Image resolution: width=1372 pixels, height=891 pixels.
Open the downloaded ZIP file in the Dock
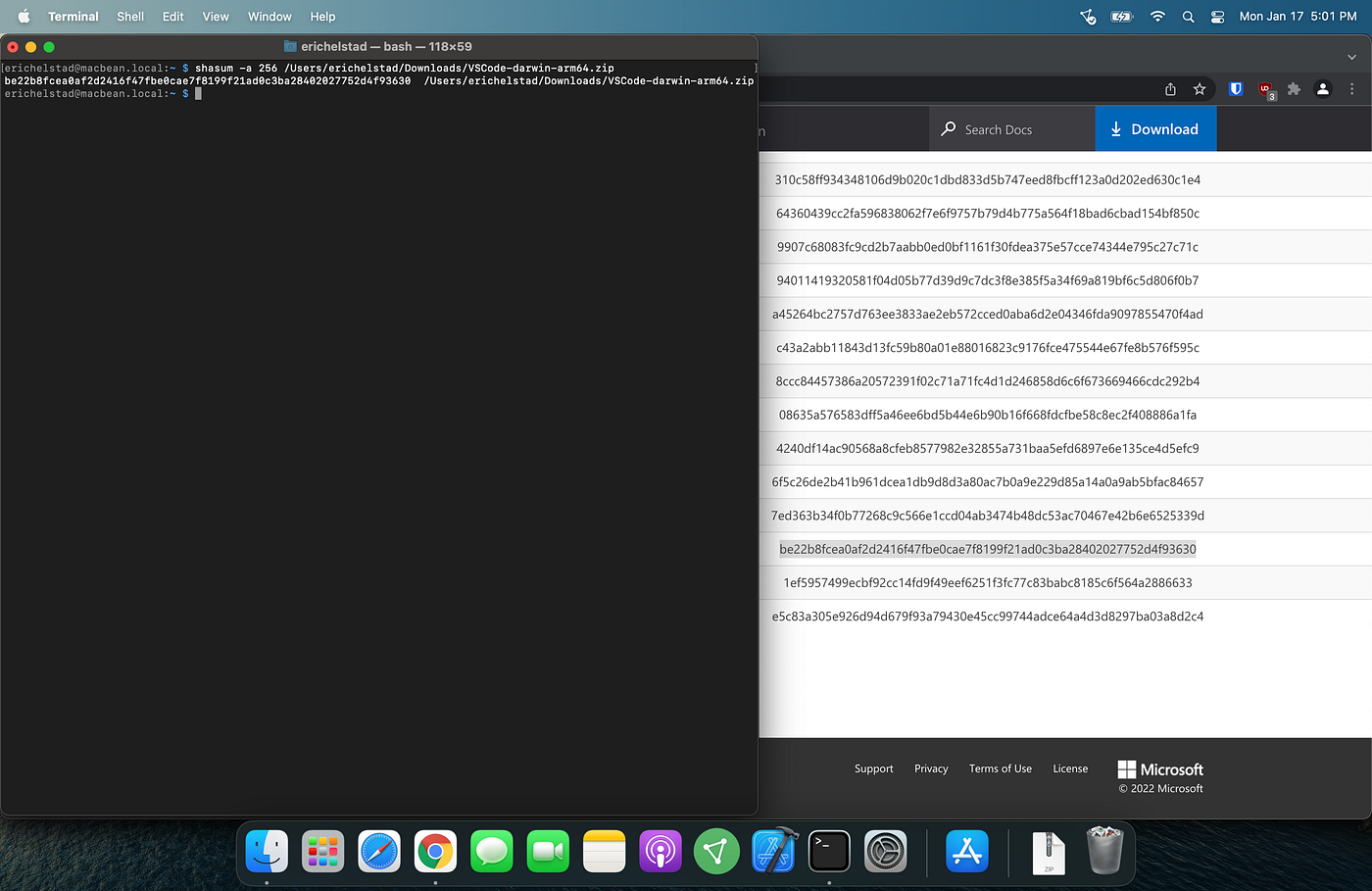[1048, 851]
